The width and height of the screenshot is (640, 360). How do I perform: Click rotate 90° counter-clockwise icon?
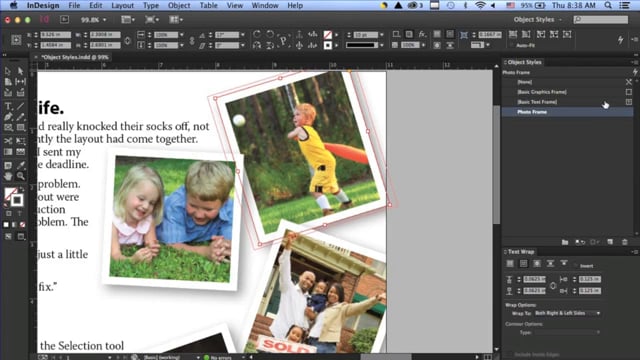(x=270, y=34)
